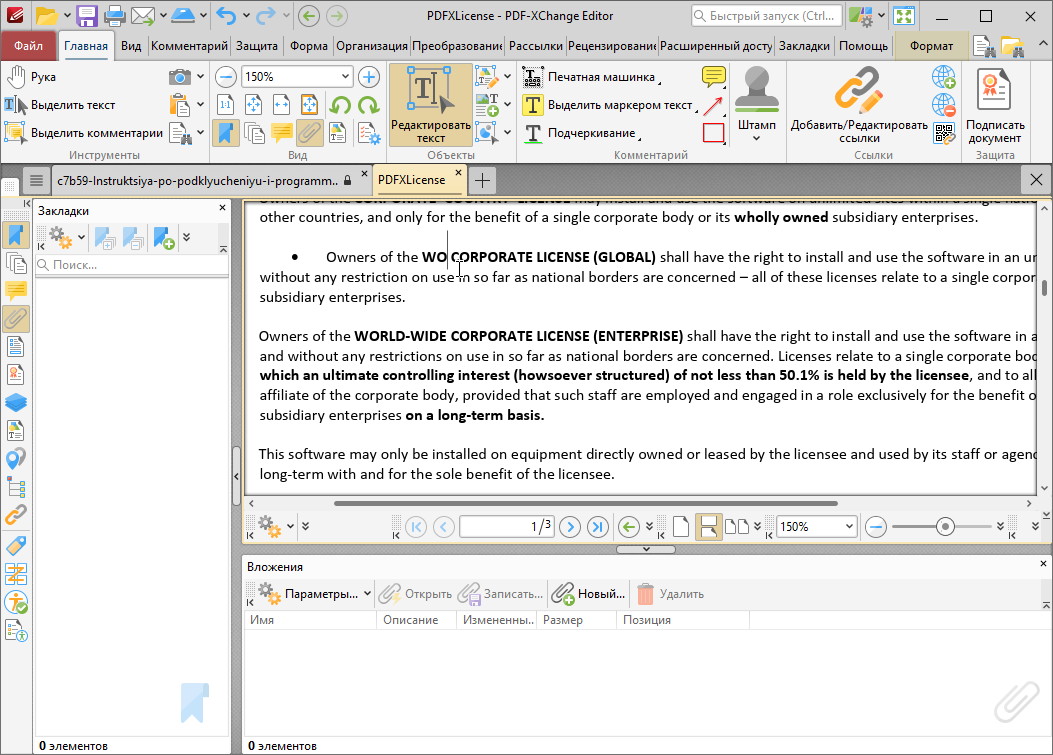The width and height of the screenshot is (1053, 755).
Task: Toggle the comments pane button in ribbon
Action: [x=282, y=133]
